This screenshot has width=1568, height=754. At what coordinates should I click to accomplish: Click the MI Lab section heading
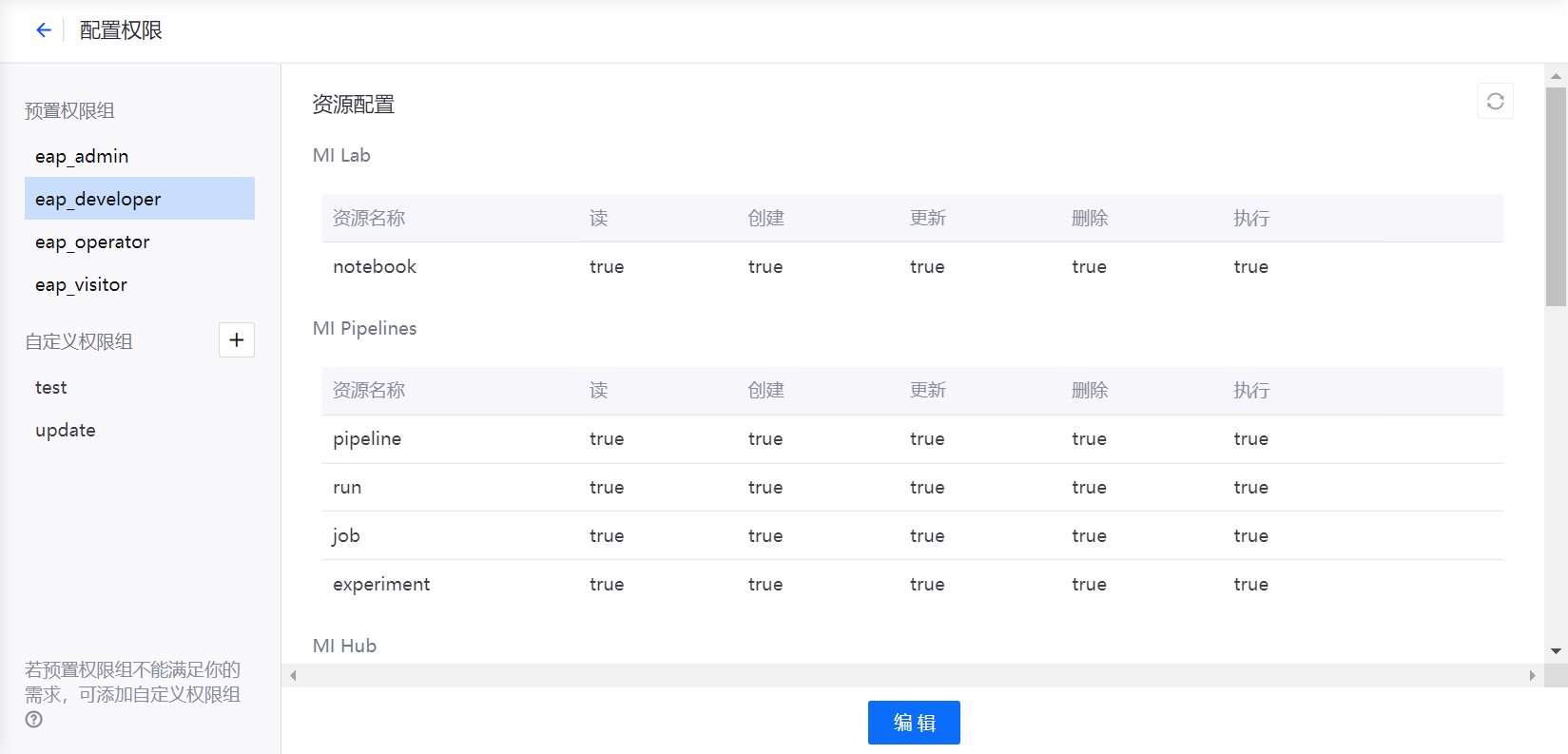341,155
